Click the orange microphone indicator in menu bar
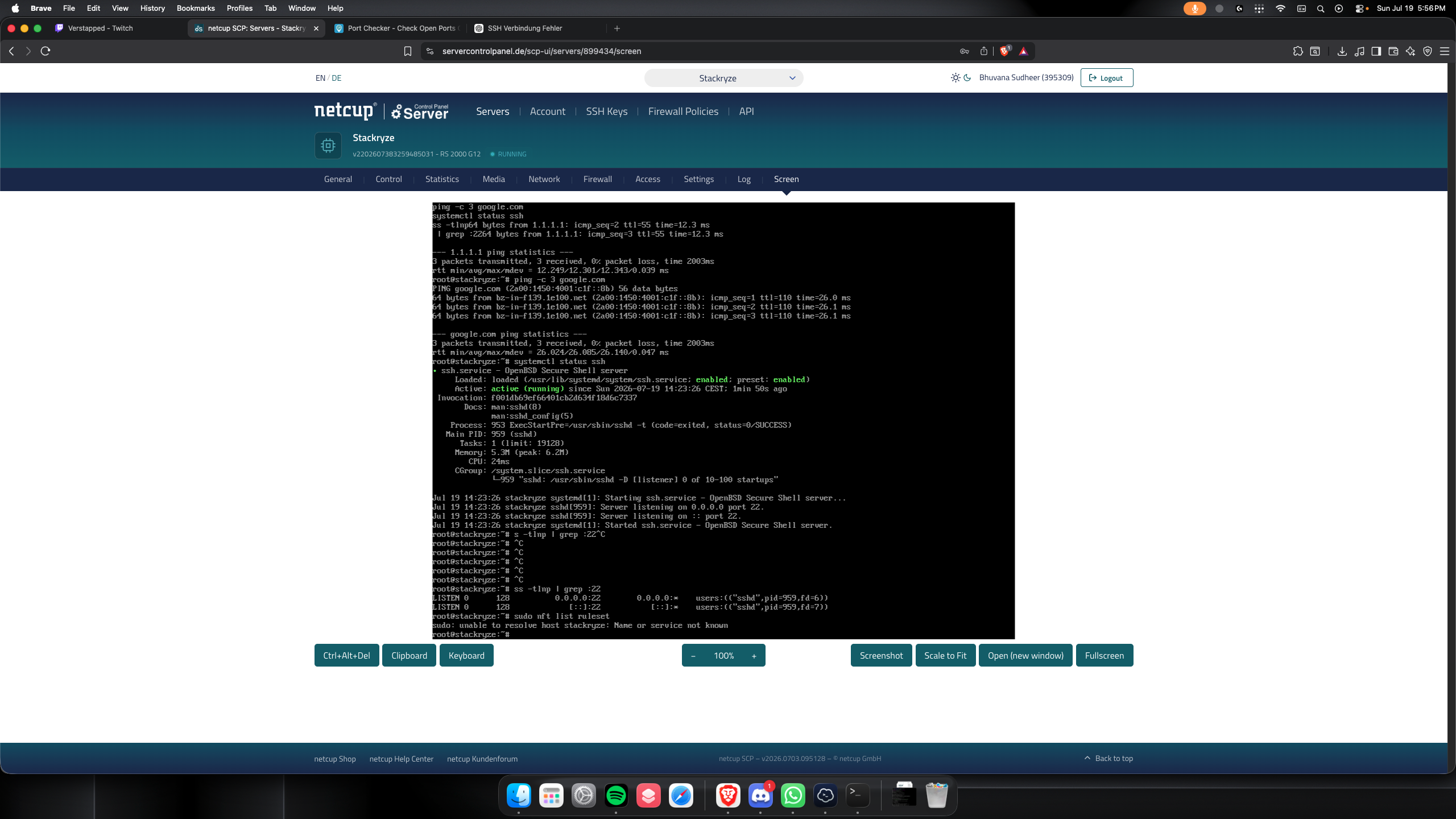 click(1194, 9)
